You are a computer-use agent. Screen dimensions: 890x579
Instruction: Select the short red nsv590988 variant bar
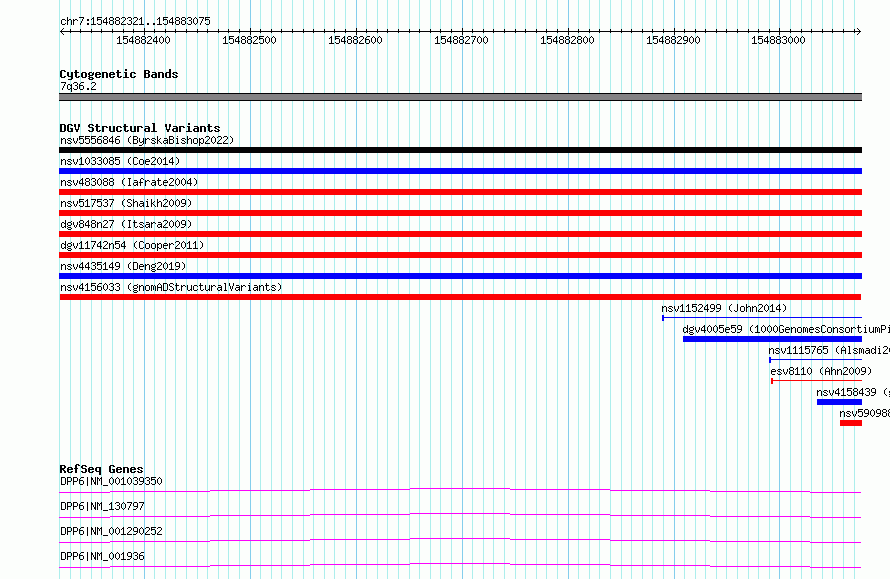pyautogui.click(x=851, y=423)
